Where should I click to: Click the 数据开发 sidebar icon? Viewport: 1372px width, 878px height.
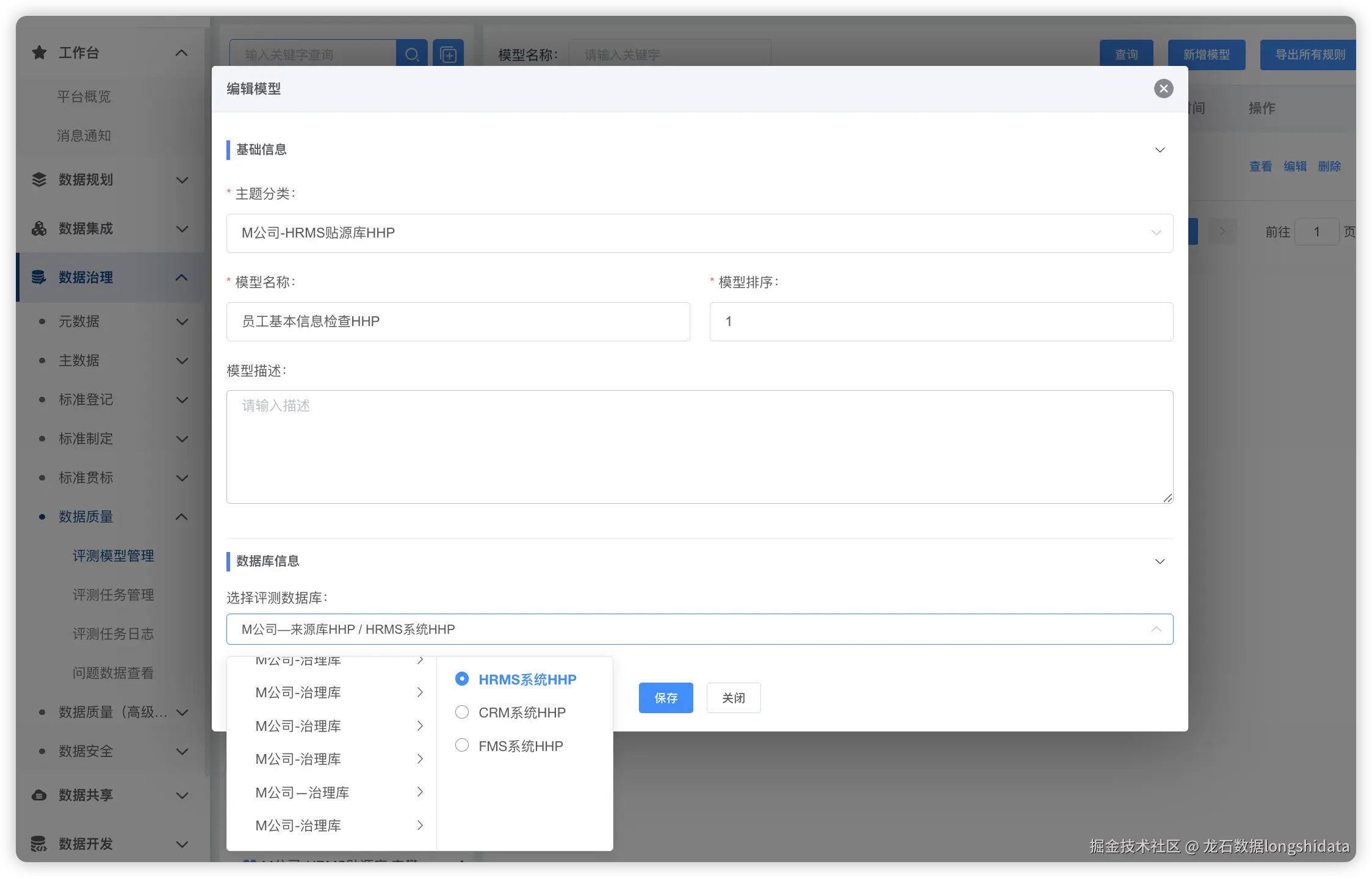point(39,844)
